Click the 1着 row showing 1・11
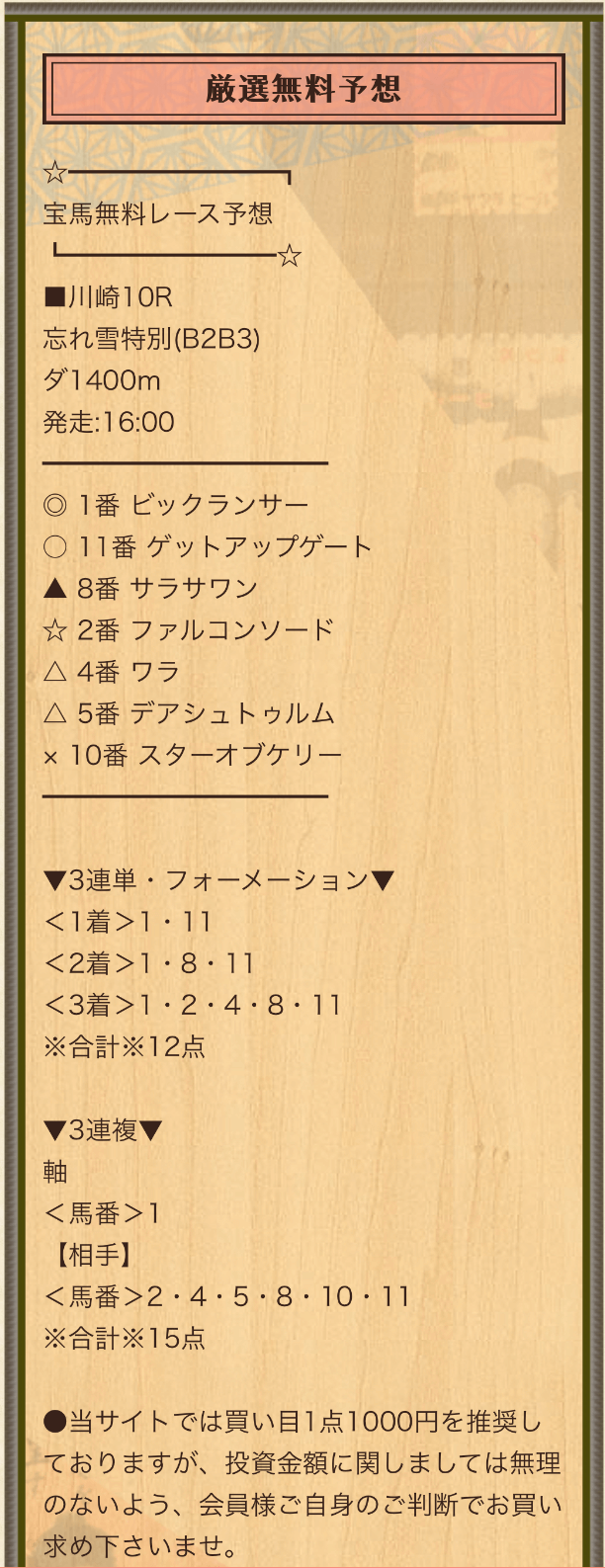The width and height of the screenshot is (605, 1568). click(128, 922)
